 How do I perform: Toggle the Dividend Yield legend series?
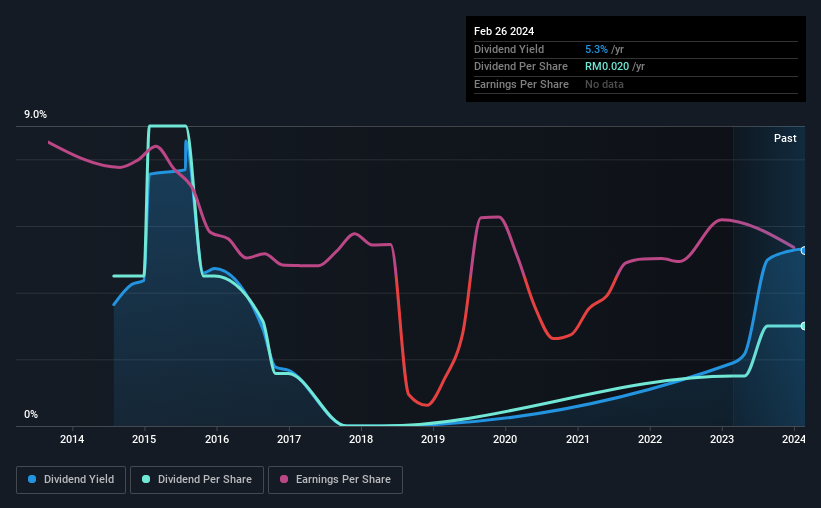point(71,480)
